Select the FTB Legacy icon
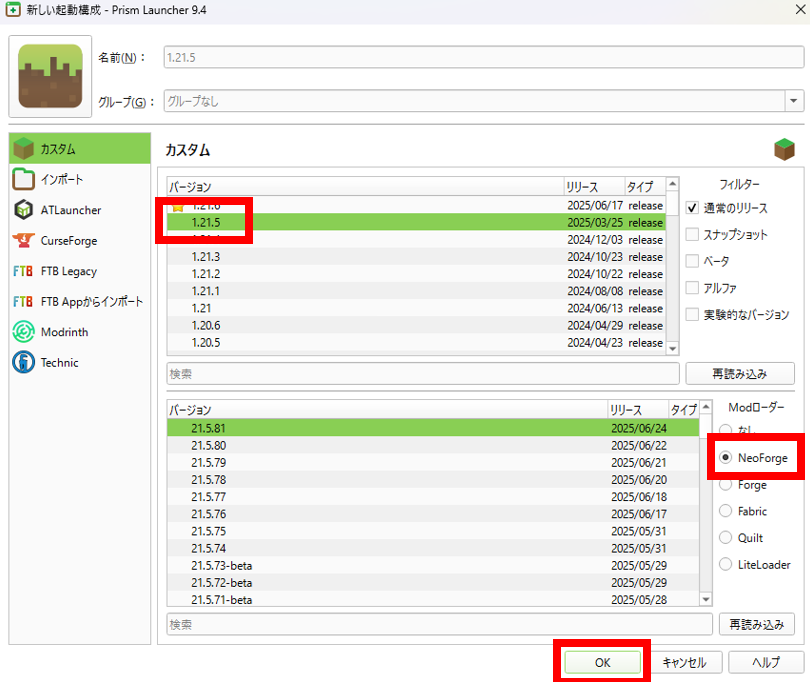 23,271
